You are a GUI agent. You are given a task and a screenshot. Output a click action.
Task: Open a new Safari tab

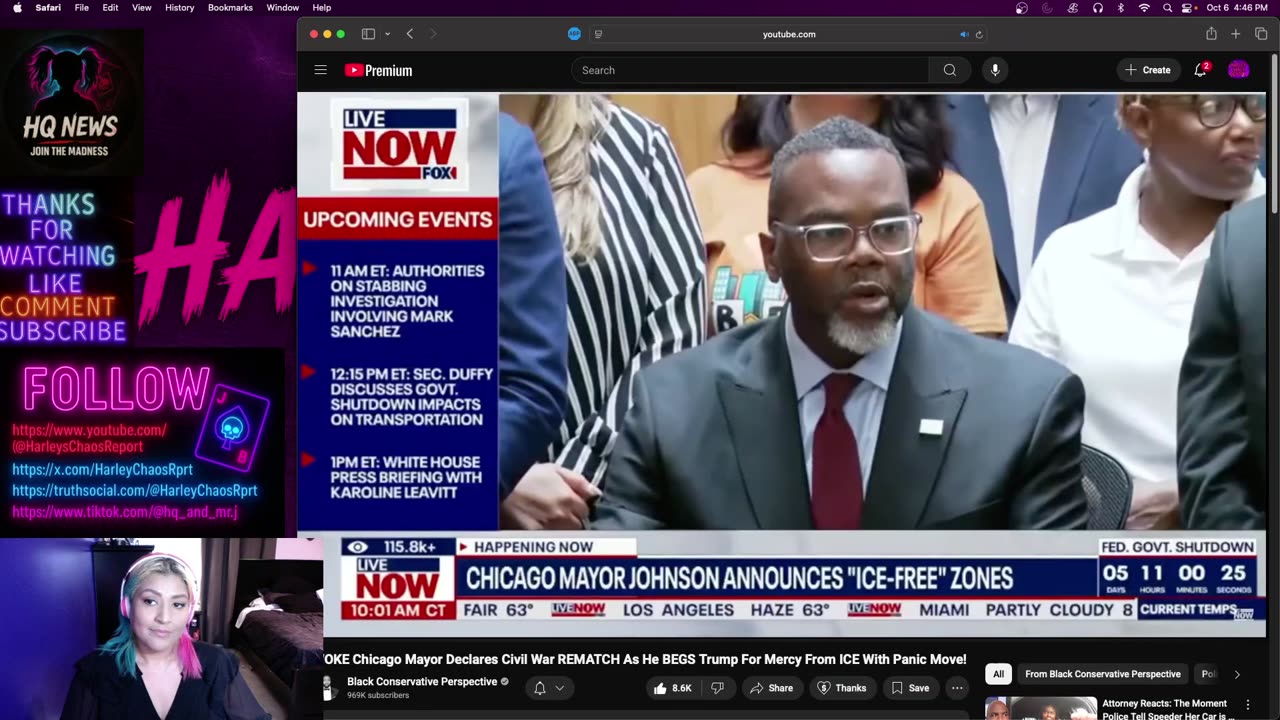point(1236,34)
